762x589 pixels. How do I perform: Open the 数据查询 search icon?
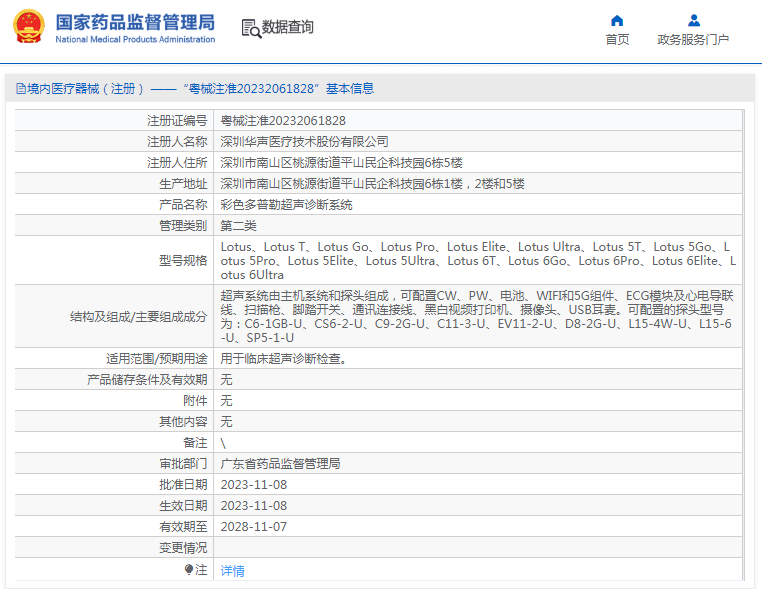(251, 28)
